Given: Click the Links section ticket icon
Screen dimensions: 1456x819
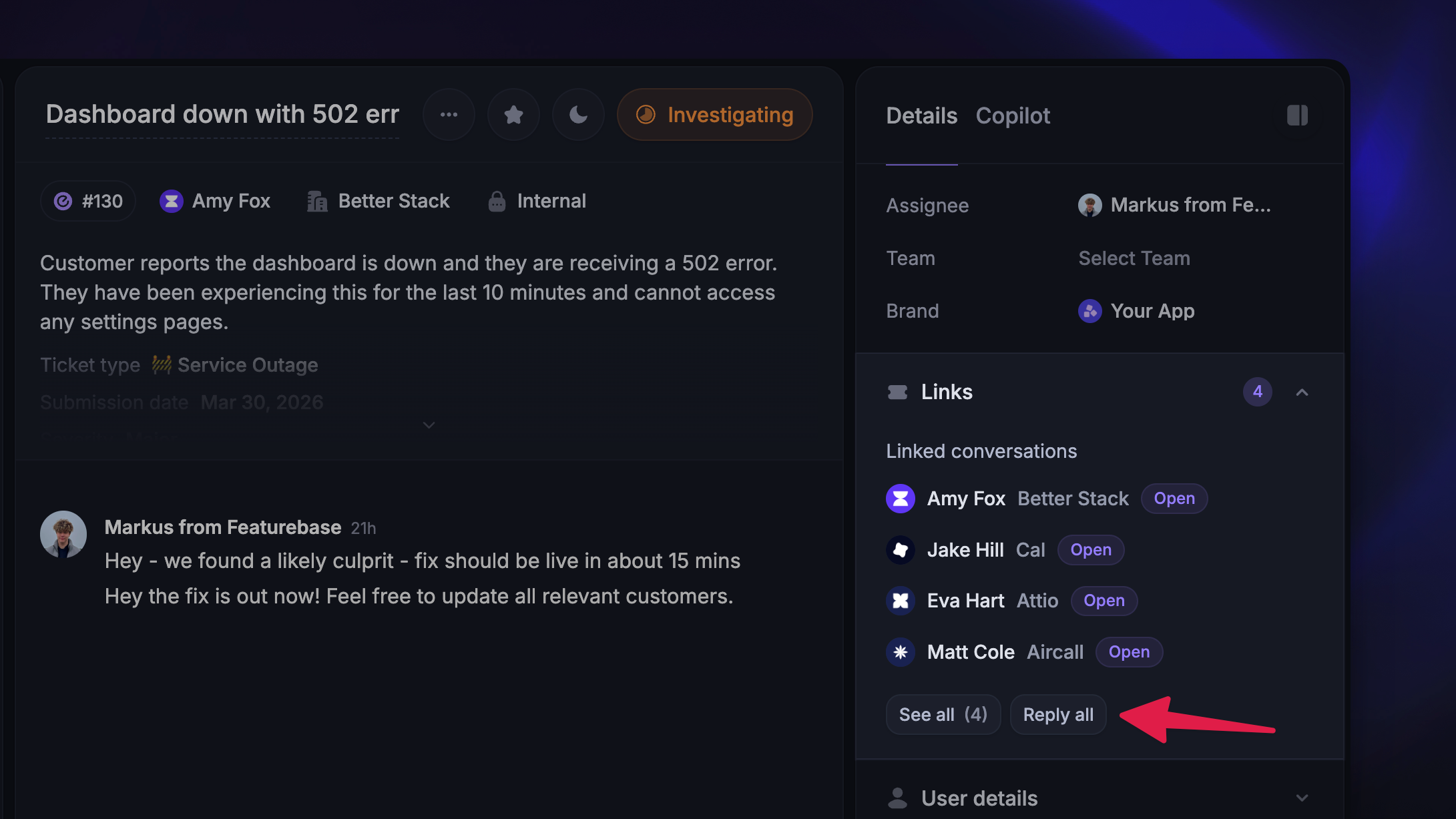Looking at the screenshot, I should pos(897,392).
